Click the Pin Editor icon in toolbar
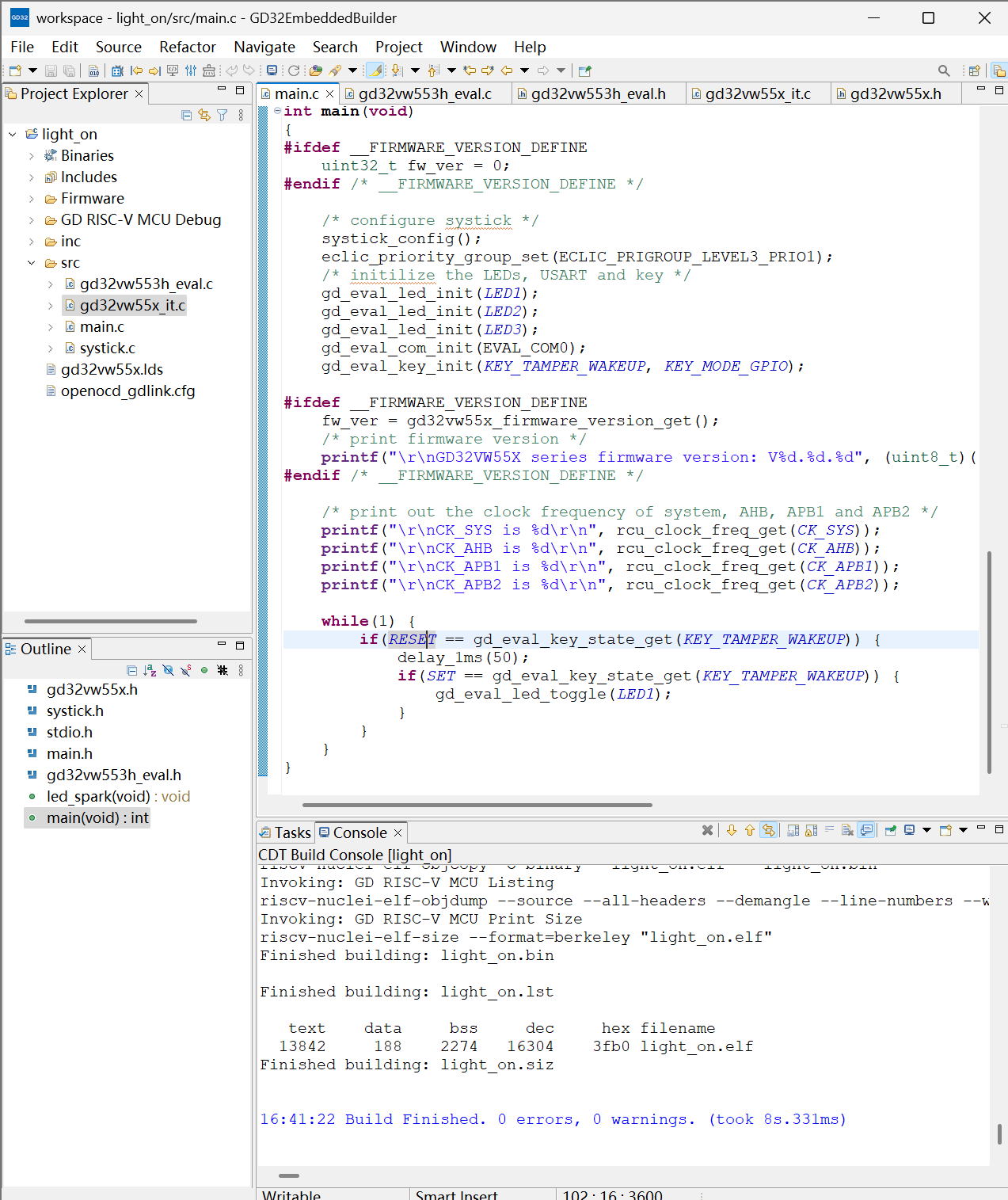1008x1200 pixels. [x=585, y=70]
